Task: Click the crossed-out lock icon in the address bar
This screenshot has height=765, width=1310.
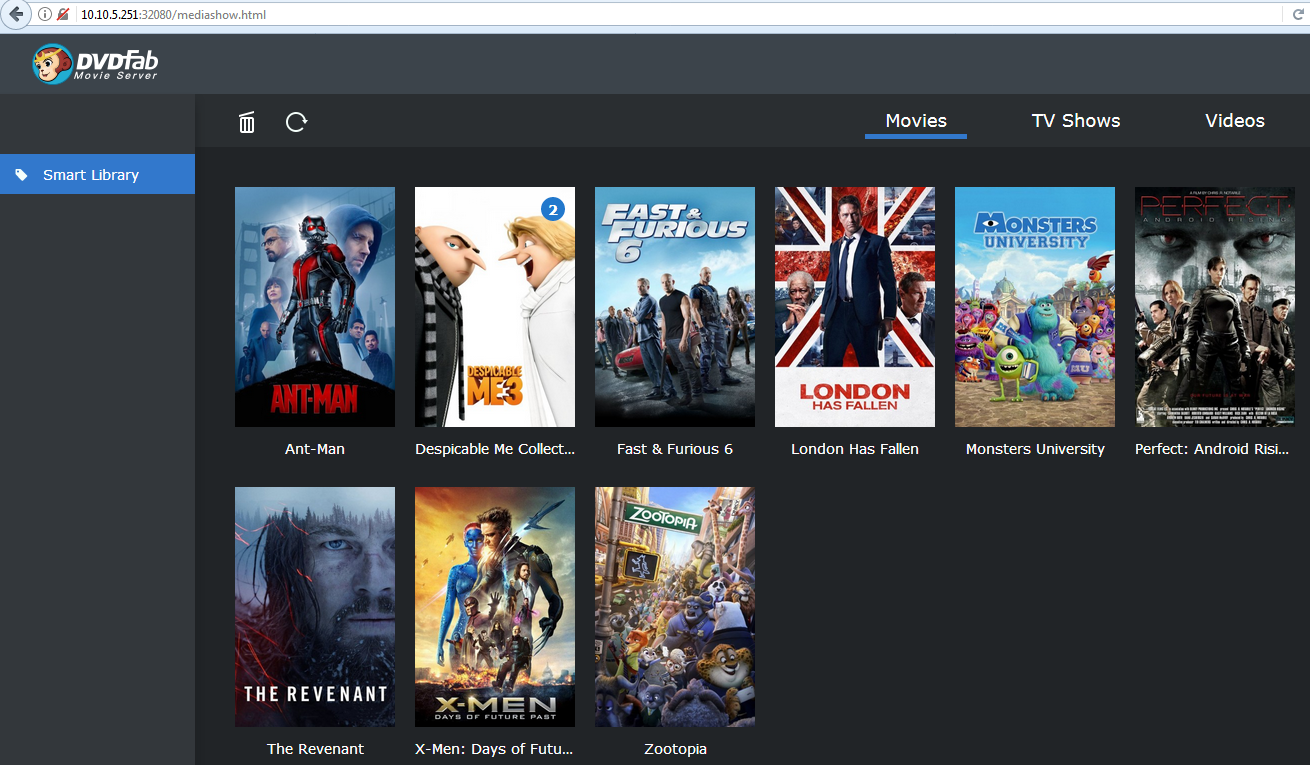Action: 63,15
